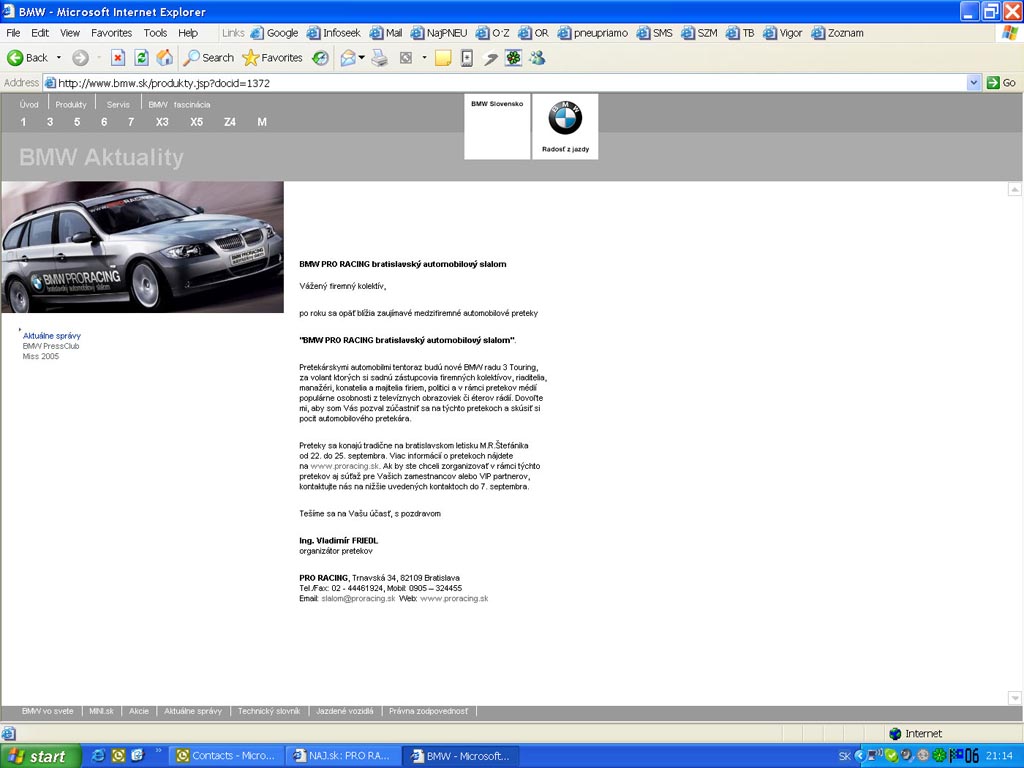The width and height of the screenshot is (1024, 768).
Task: Open the NajPNEU link in Links bar
Action: [440, 33]
